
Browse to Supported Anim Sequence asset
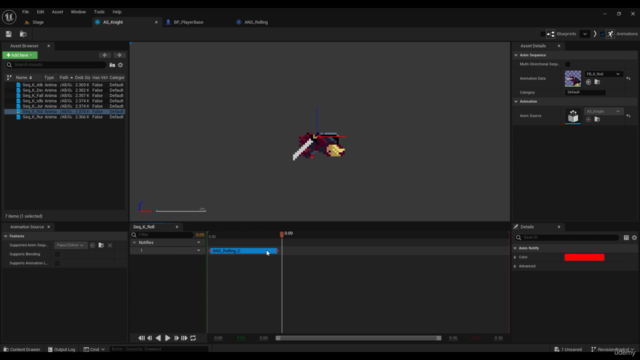[101, 245]
